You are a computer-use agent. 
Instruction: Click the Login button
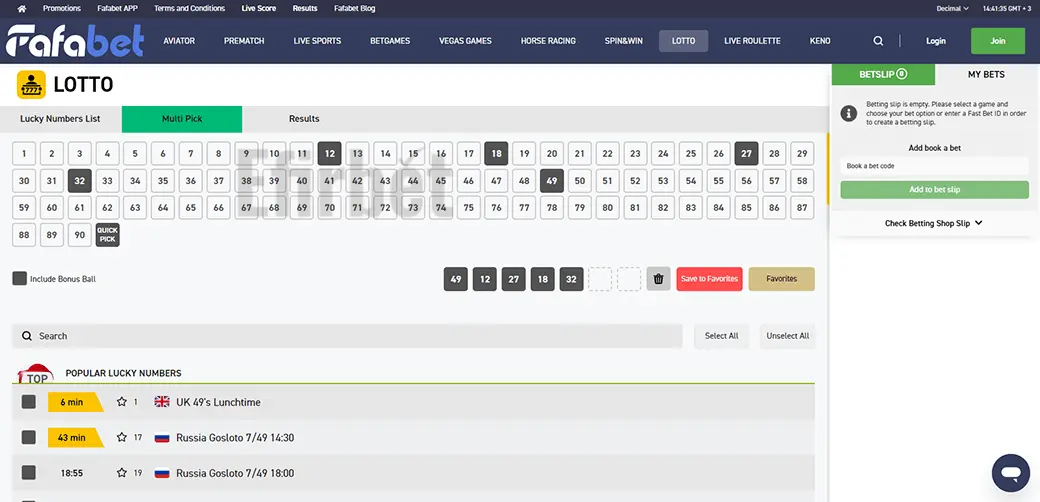[x=936, y=41]
